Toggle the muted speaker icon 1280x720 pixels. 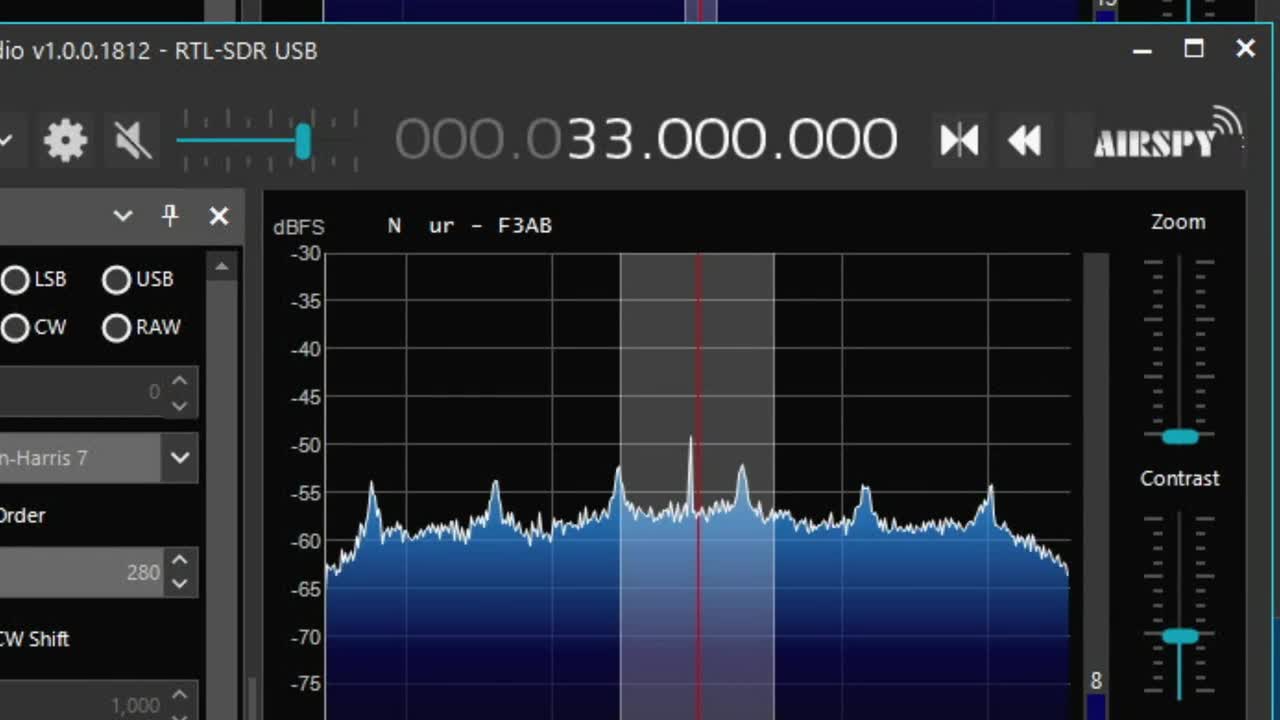tap(133, 141)
